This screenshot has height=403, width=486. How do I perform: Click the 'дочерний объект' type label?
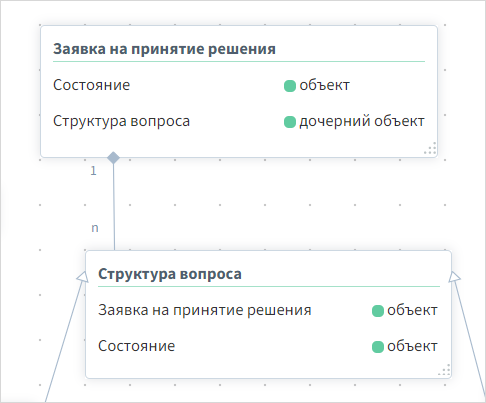pyautogui.click(x=362, y=121)
